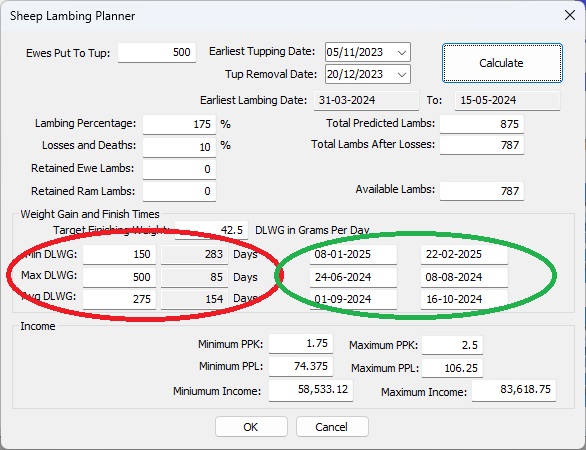
Task: Click the Available Lambs label
Action: pos(395,189)
